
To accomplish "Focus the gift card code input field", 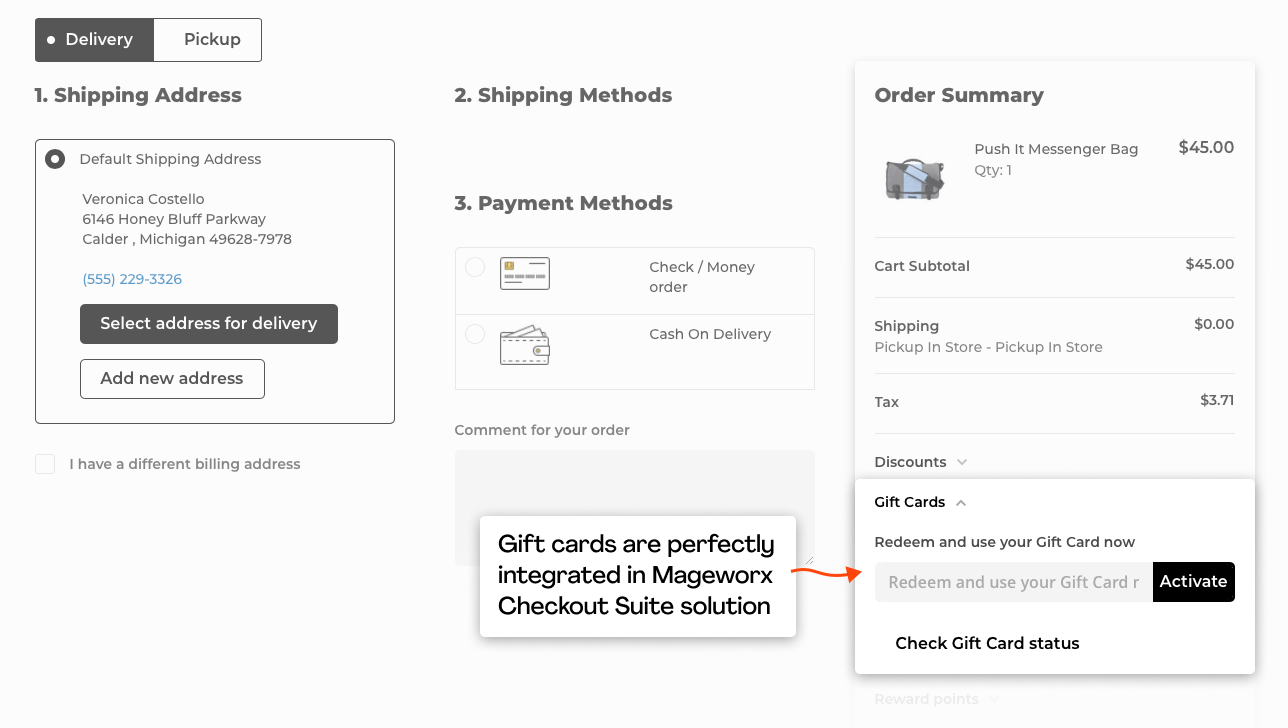I will tap(1013, 582).
